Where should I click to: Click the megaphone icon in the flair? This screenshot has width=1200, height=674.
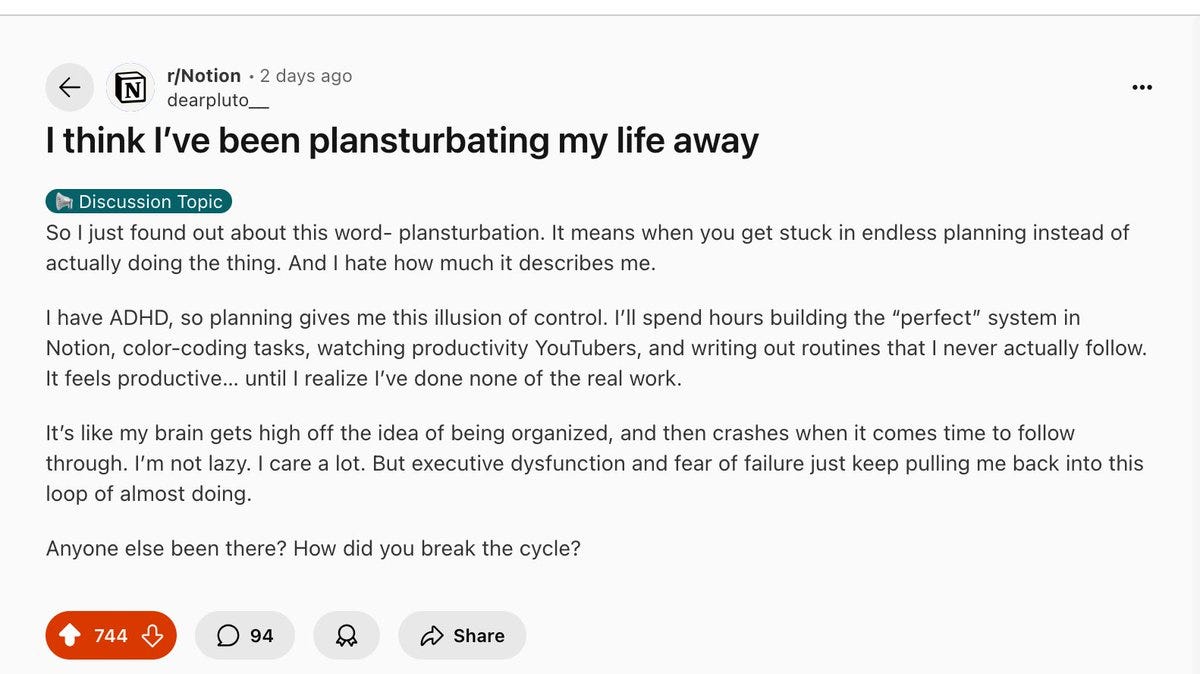[63, 202]
